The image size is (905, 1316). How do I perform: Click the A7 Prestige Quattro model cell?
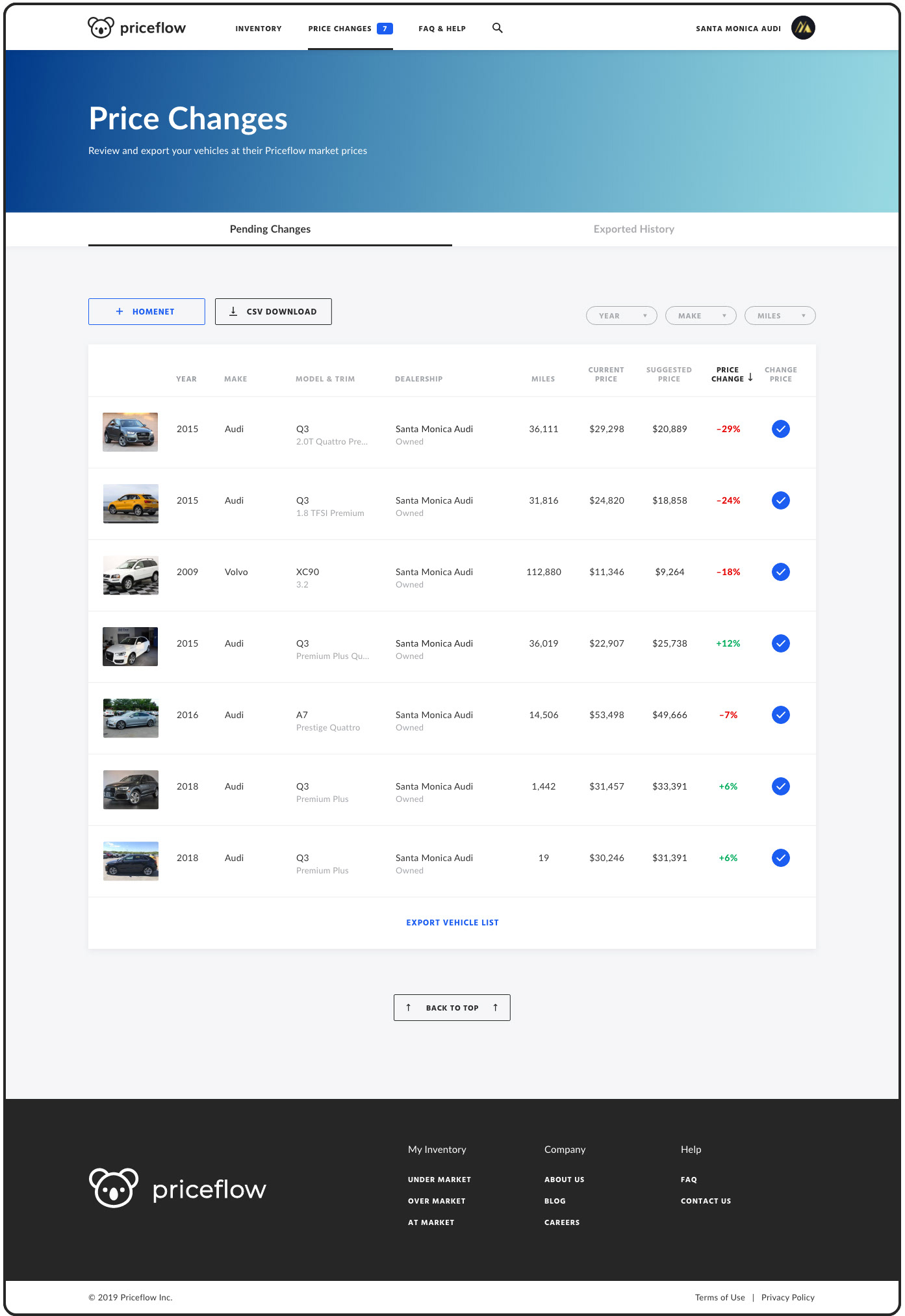(328, 721)
